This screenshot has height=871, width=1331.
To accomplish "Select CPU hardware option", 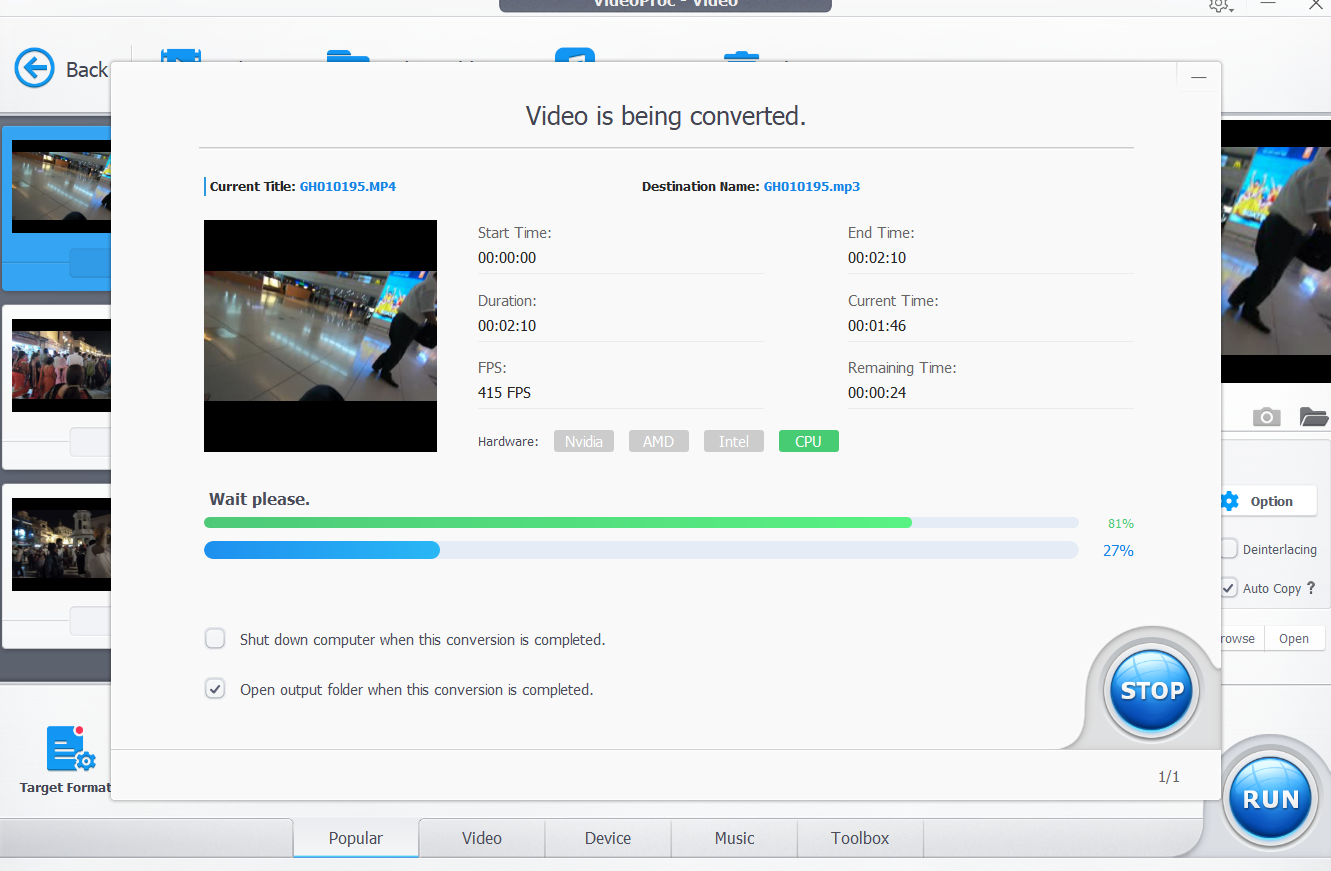I will [809, 441].
